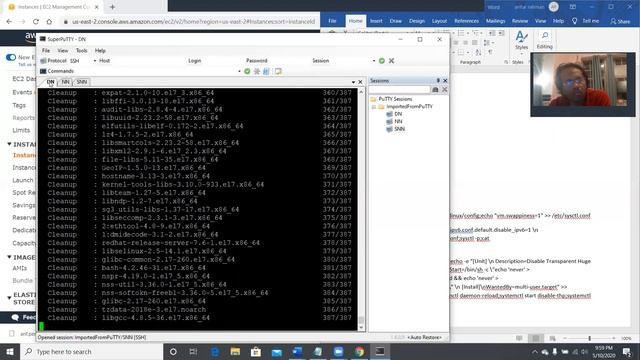
Task: Open Word Review ribbon tab
Action: 520,20
